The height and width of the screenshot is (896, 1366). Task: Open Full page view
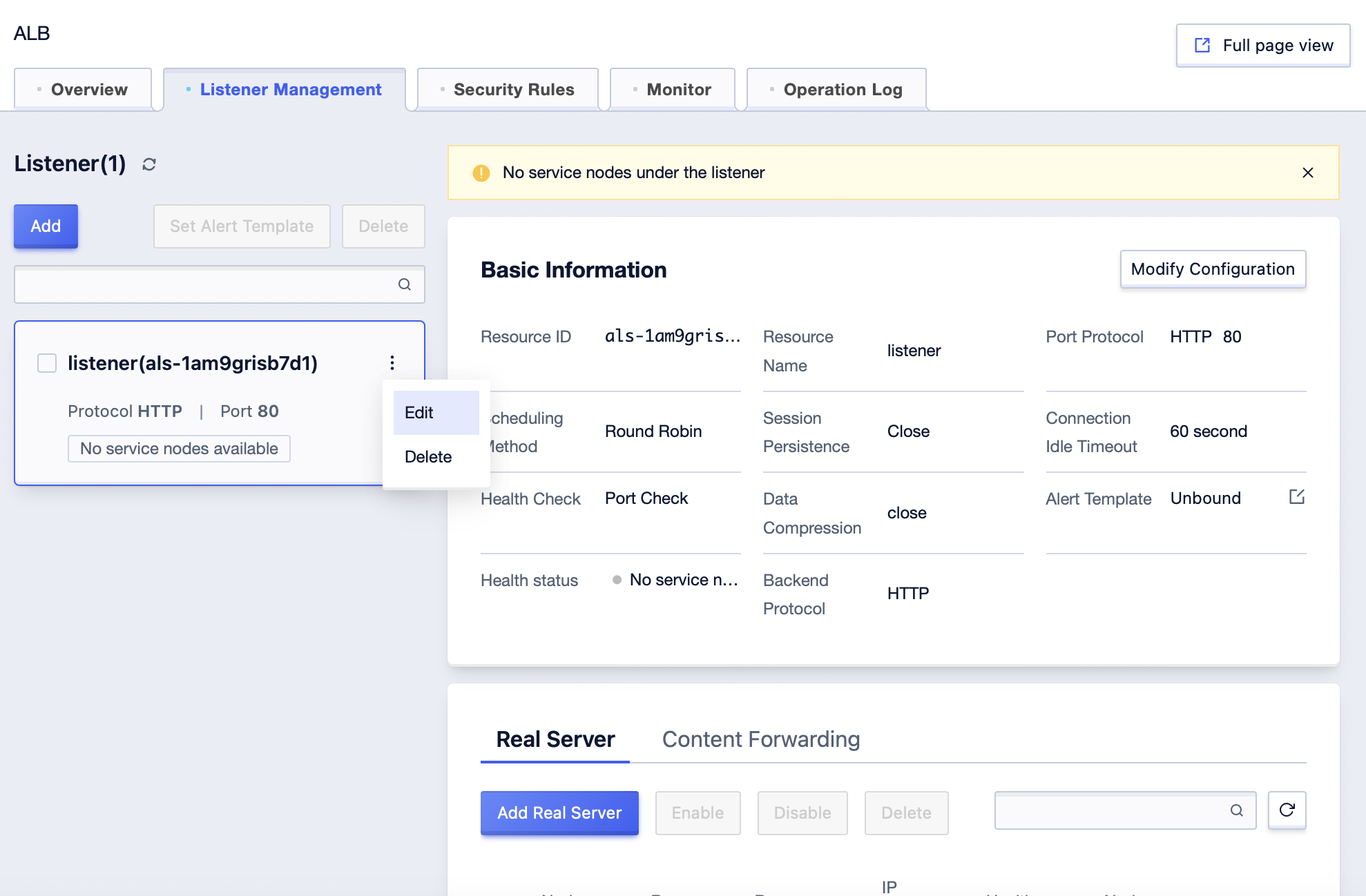pos(1263,46)
